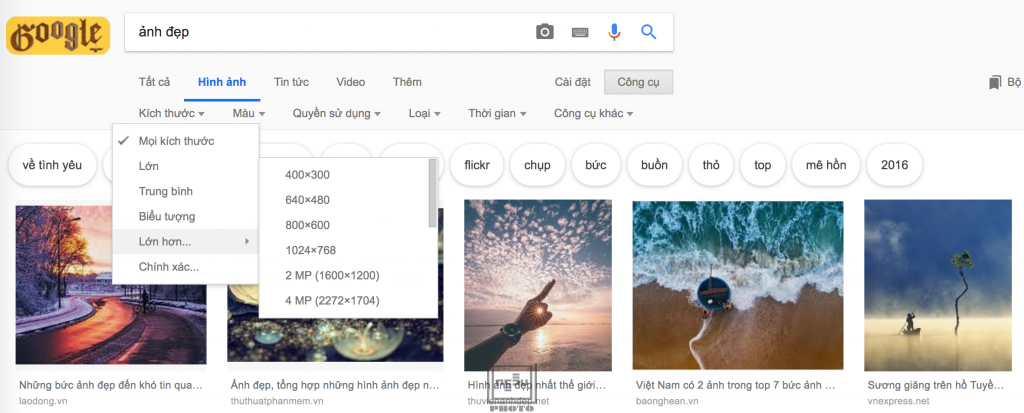Image resolution: width=1024 pixels, height=413 pixels.
Task: Click in the ảnh đẹp search field
Action: tap(330, 31)
